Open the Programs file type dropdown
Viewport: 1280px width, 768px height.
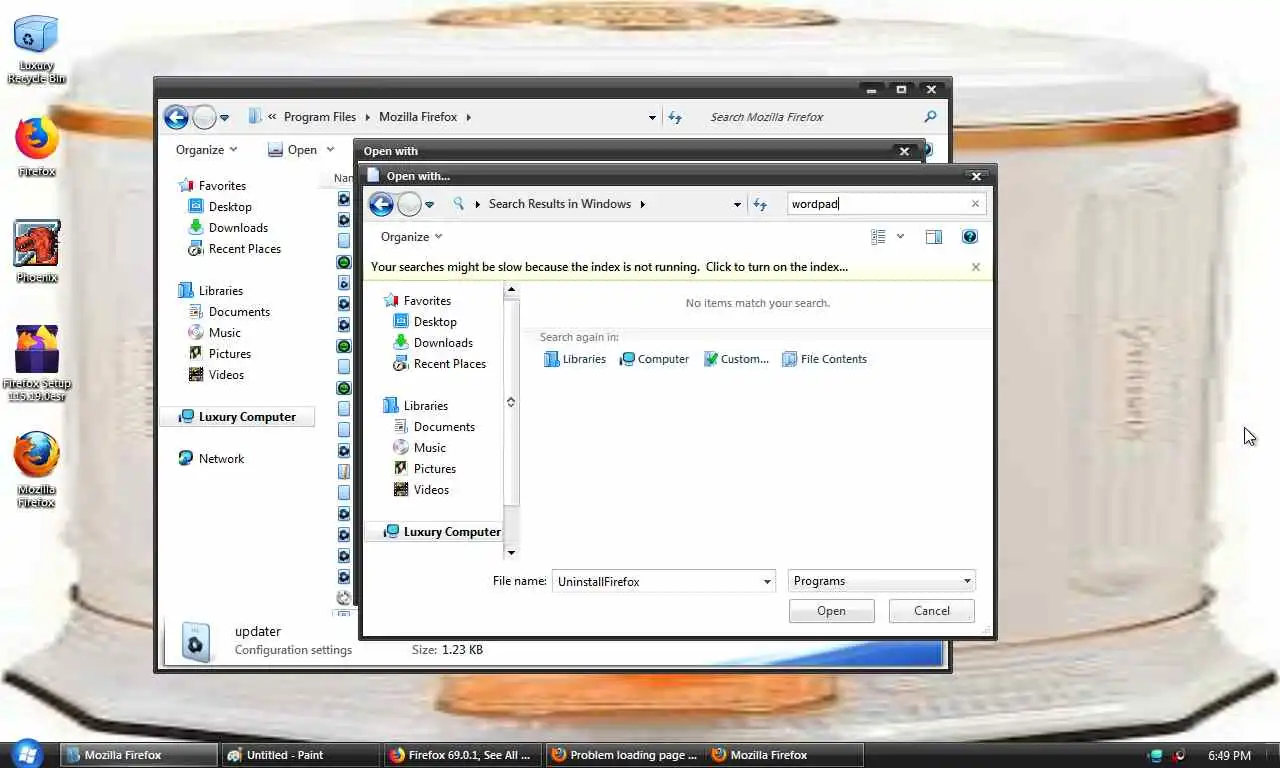pyautogui.click(x=881, y=581)
